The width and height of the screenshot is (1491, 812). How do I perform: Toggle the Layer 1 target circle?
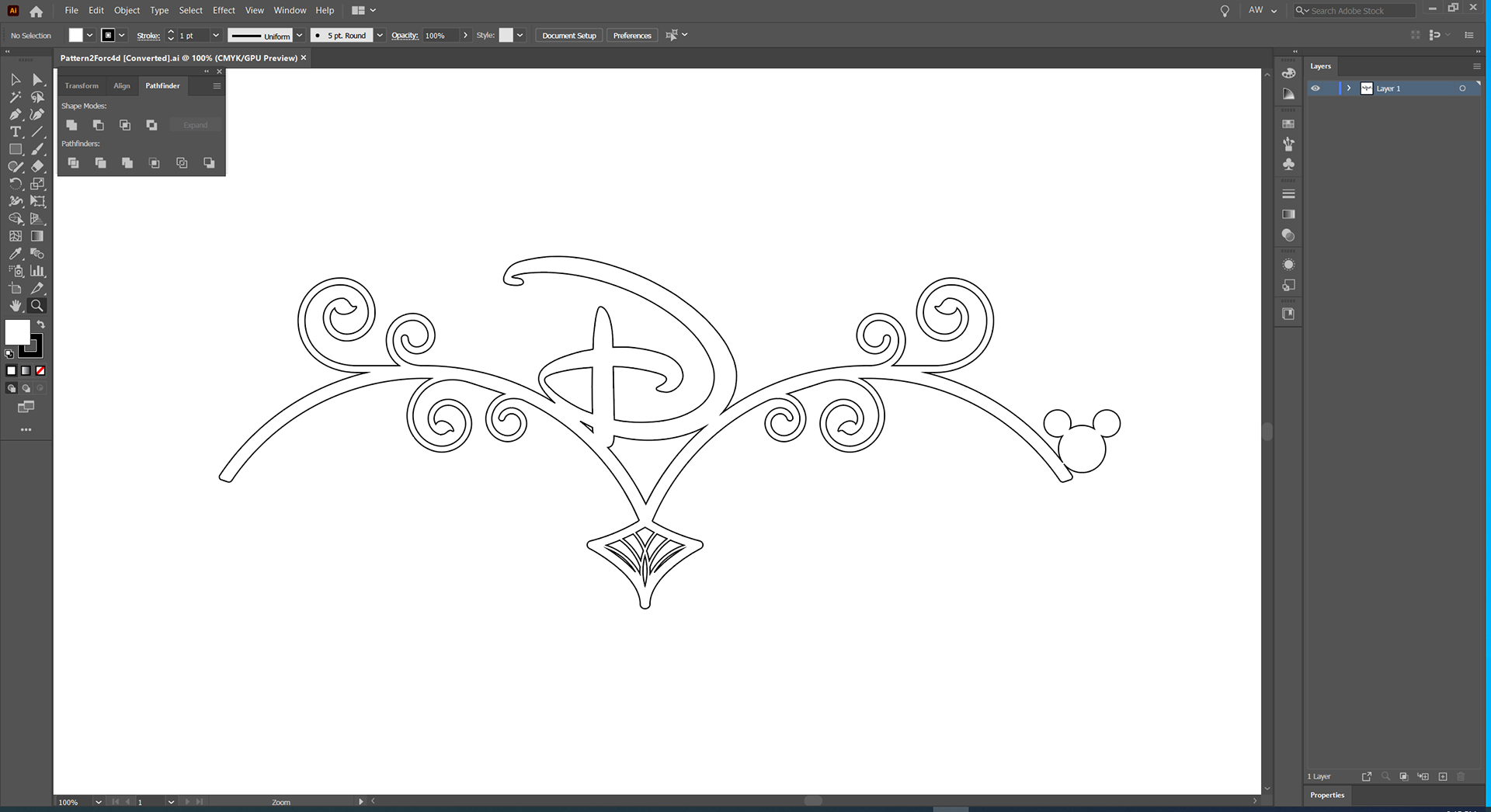tap(1462, 88)
